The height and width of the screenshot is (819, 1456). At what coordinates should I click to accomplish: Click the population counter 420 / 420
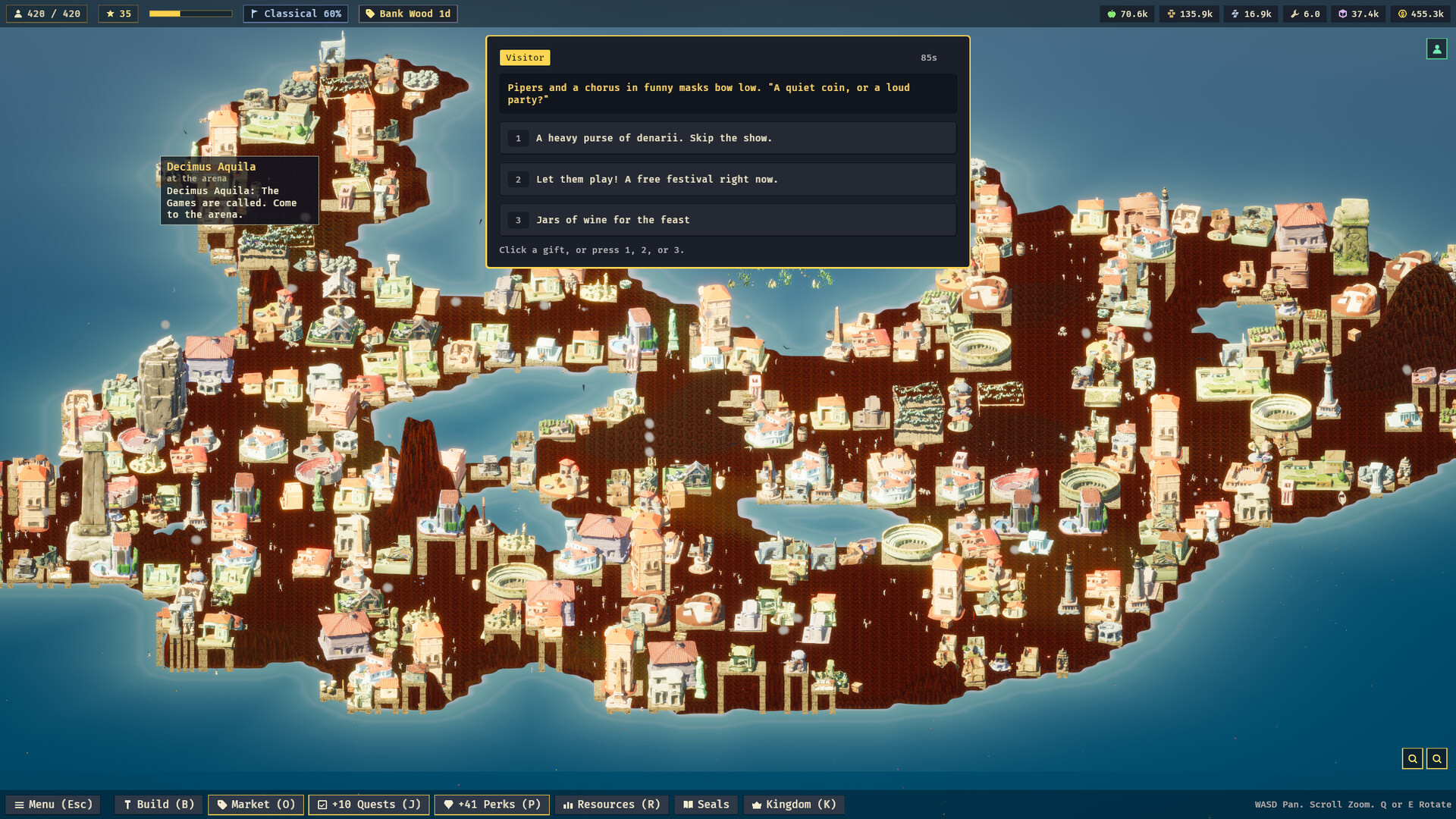click(x=47, y=14)
